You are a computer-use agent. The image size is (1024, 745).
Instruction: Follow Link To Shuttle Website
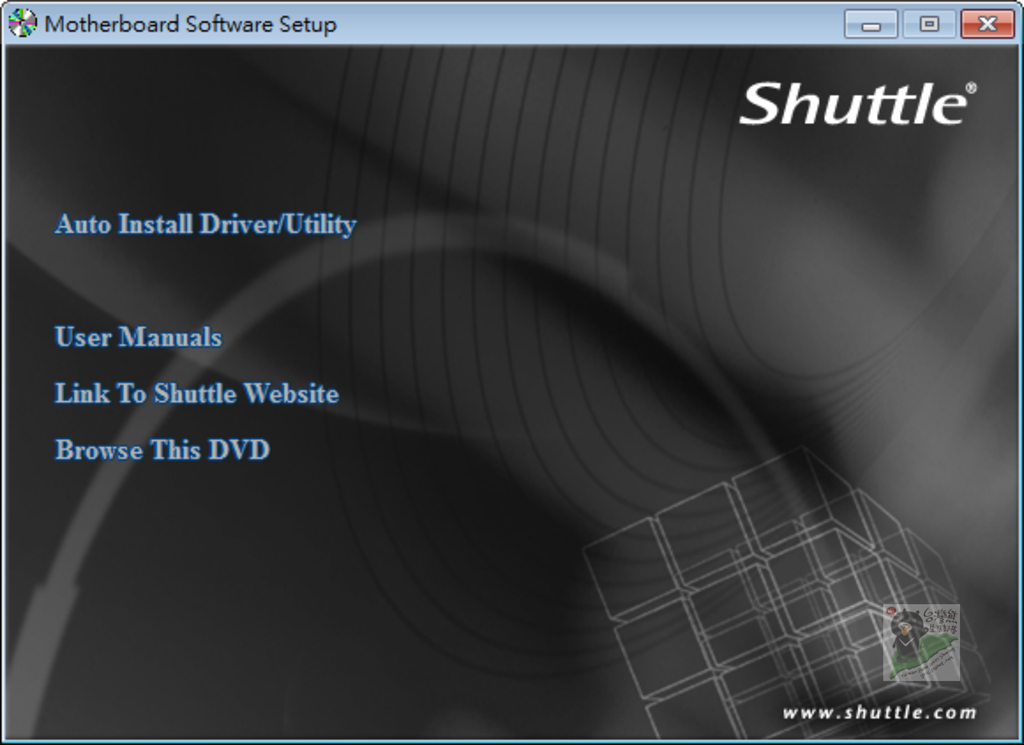point(197,394)
